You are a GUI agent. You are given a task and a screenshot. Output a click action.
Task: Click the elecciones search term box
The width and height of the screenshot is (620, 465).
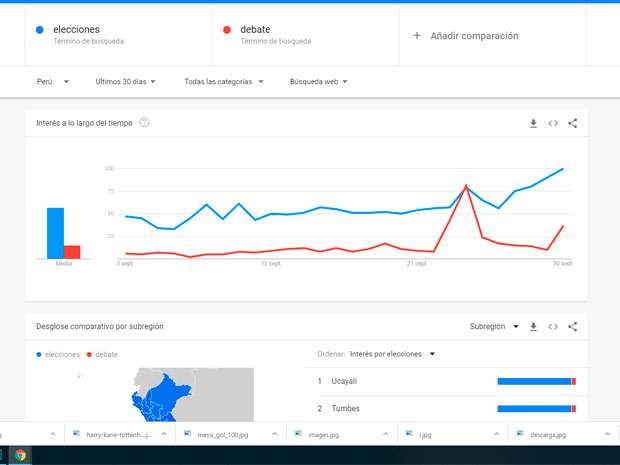[118, 35]
